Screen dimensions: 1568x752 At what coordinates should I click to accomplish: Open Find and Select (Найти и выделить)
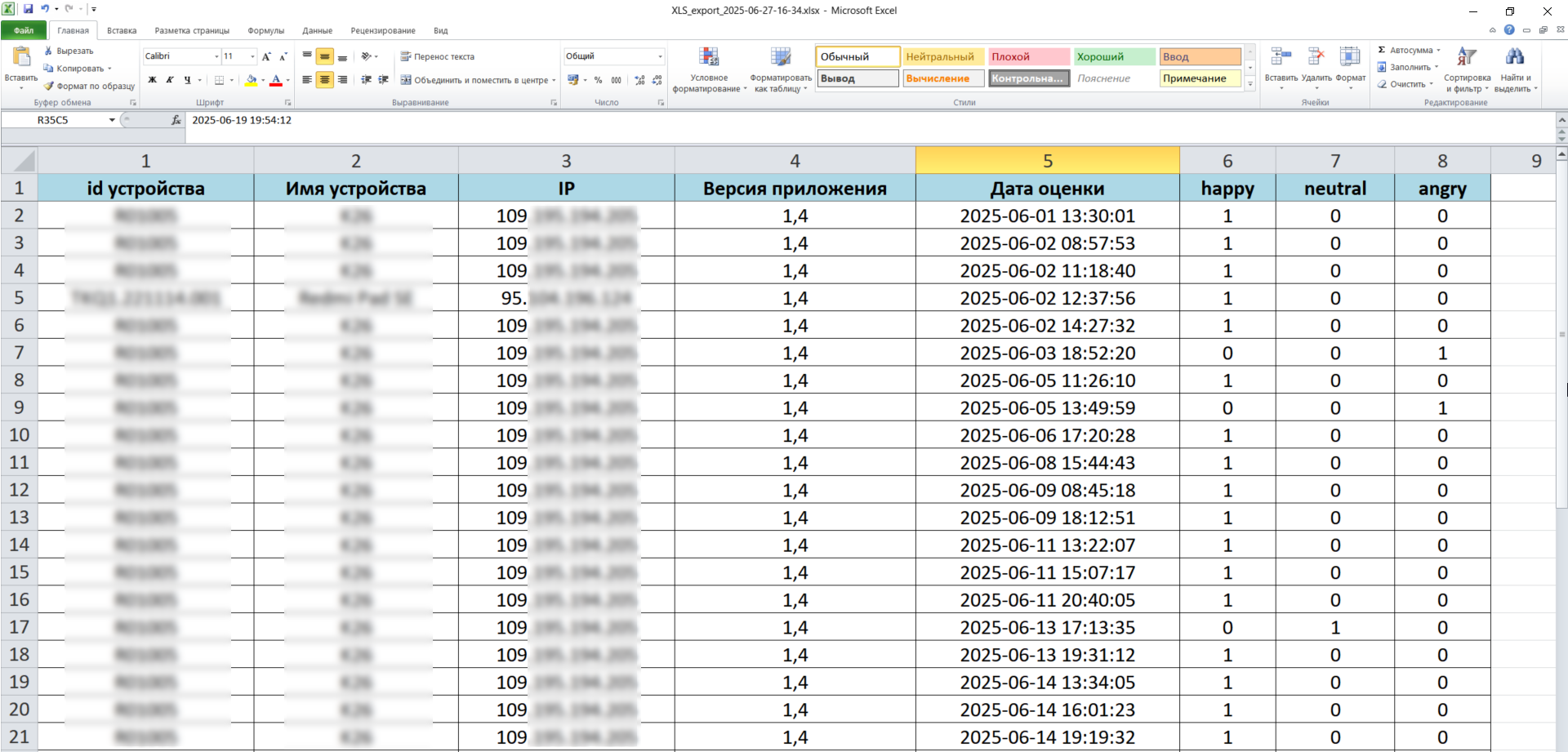[1516, 69]
